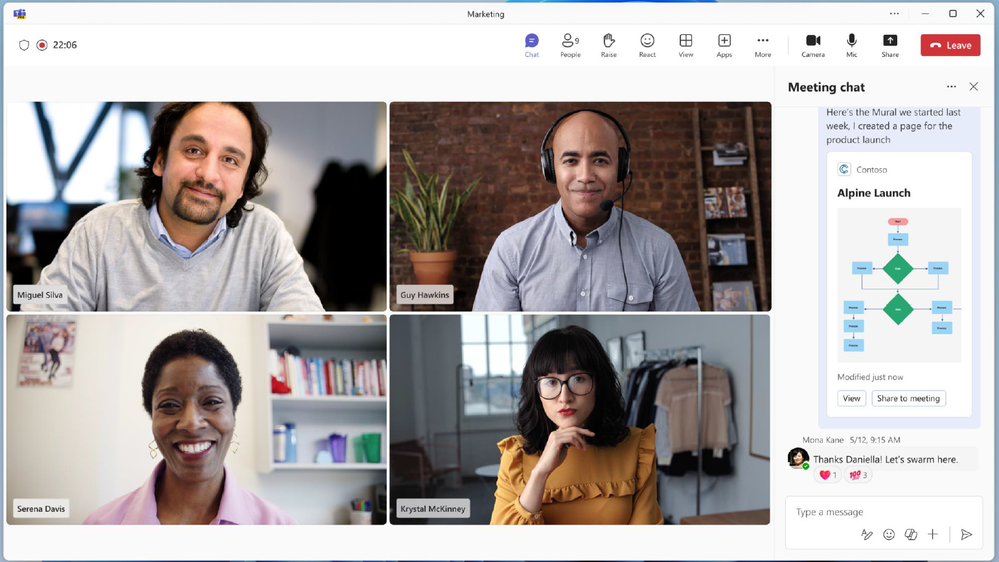This screenshot has width=999, height=562.
Task: Click the Copilot compose icon
Action: (x=910, y=535)
